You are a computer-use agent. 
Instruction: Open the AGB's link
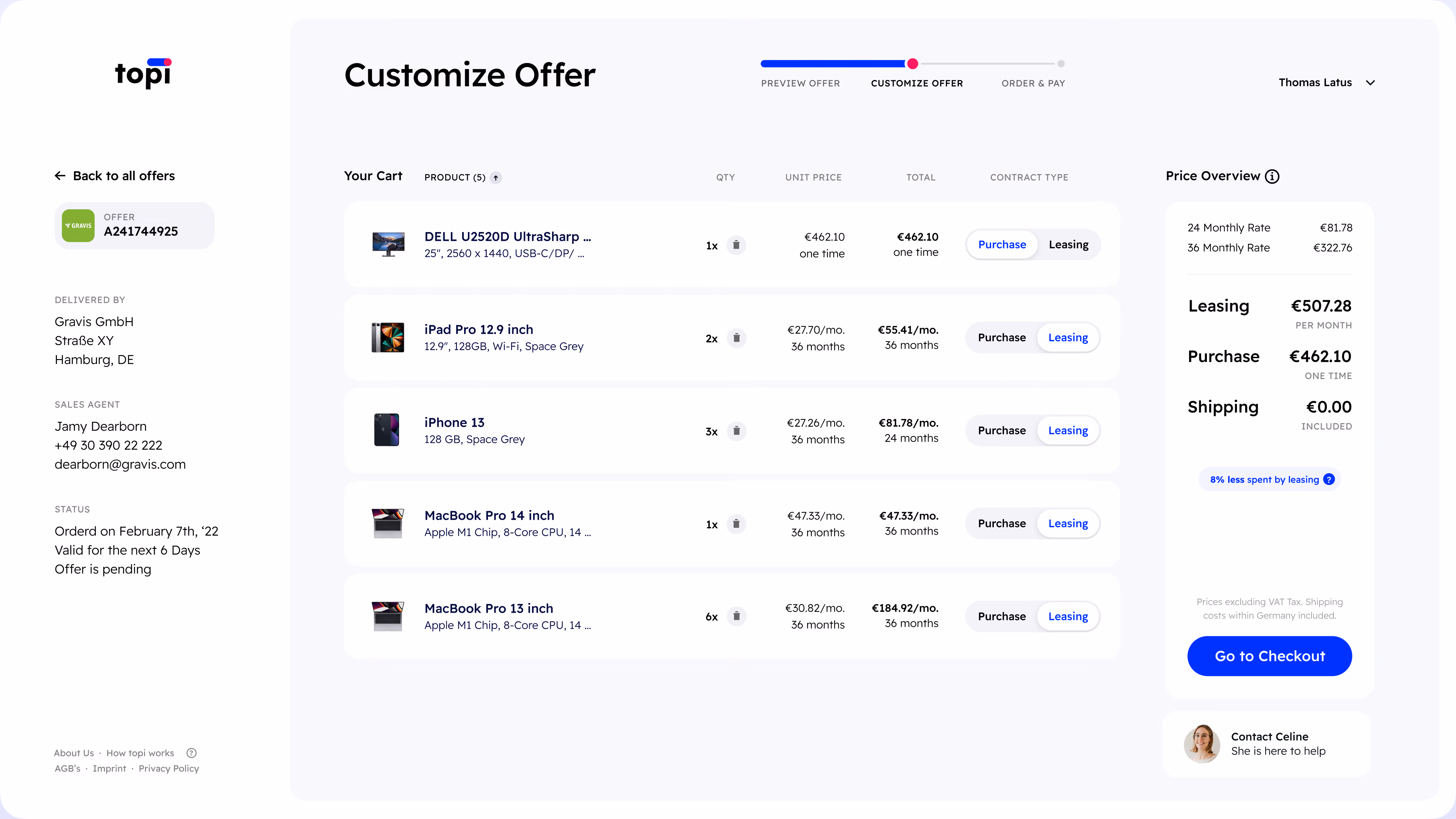coord(67,769)
